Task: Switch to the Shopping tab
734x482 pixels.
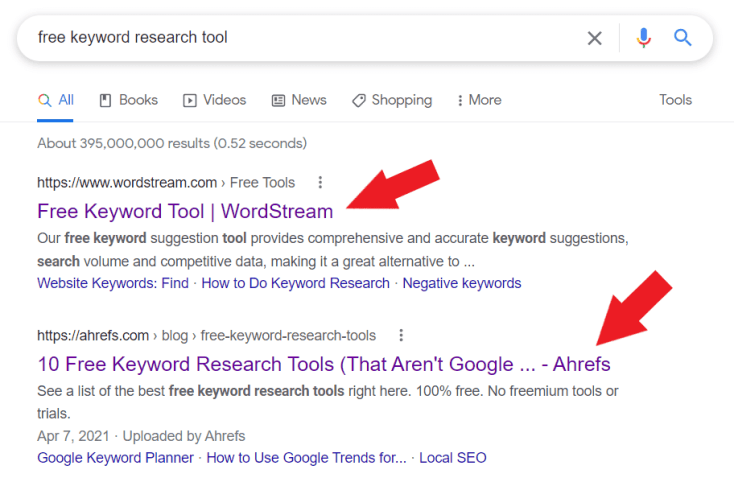Action: coord(392,100)
